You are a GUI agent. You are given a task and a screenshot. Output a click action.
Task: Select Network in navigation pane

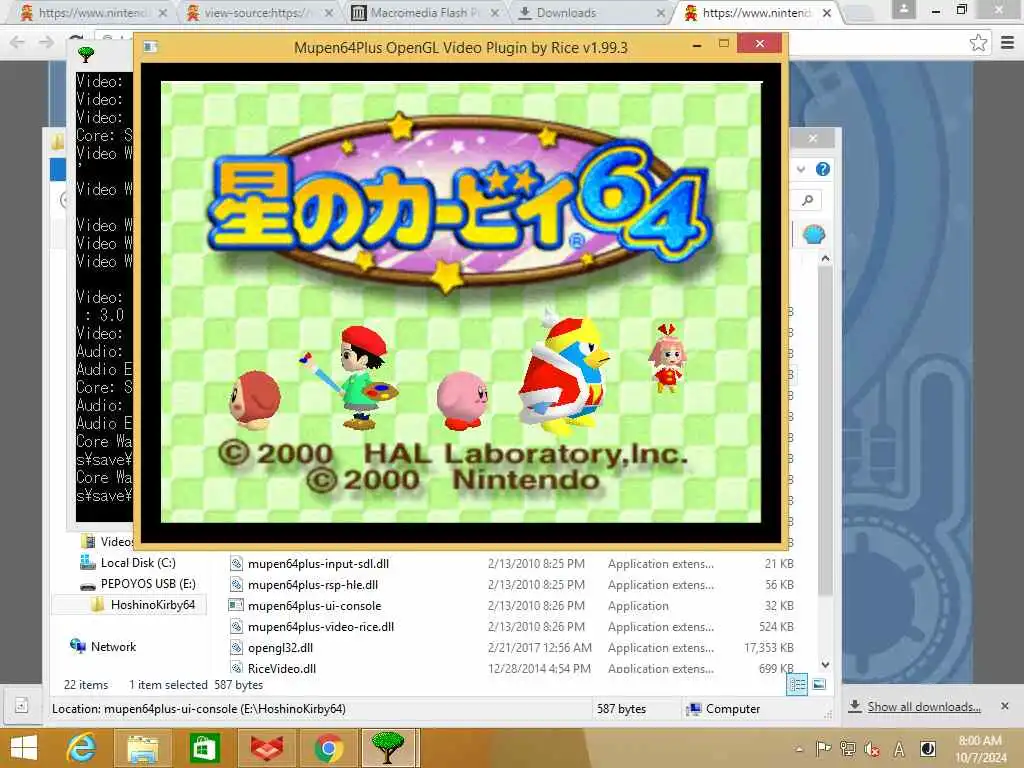[113, 647]
